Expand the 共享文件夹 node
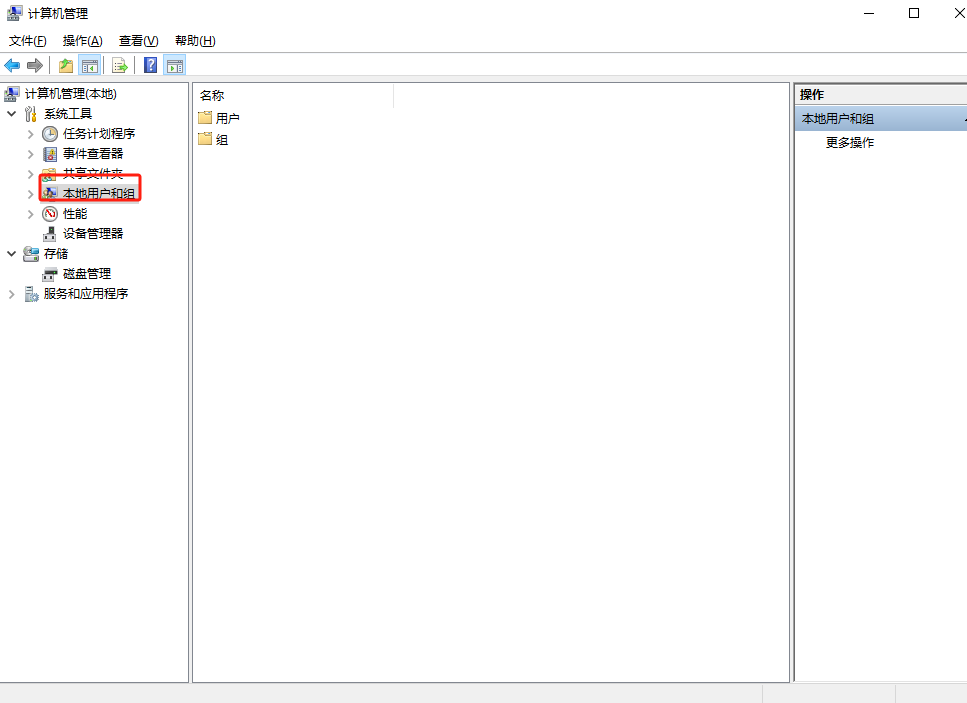This screenshot has height=703, width=967. pos(30,174)
